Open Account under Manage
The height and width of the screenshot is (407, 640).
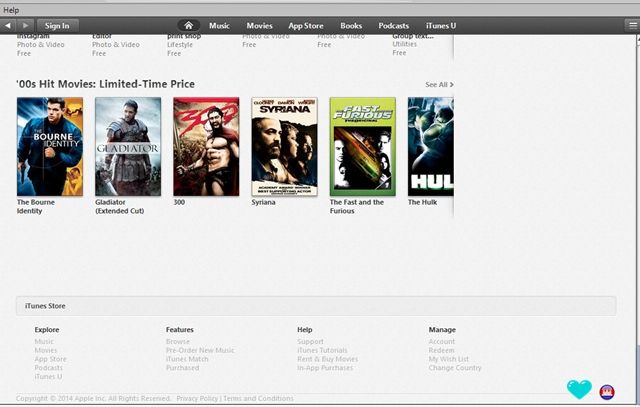pyautogui.click(x=442, y=341)
